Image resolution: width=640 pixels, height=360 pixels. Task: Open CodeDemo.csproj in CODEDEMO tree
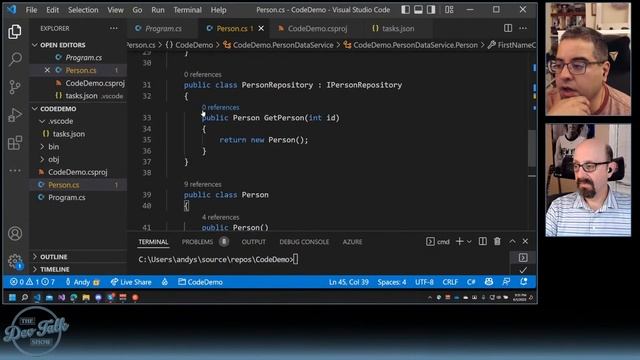coord(78,172)
